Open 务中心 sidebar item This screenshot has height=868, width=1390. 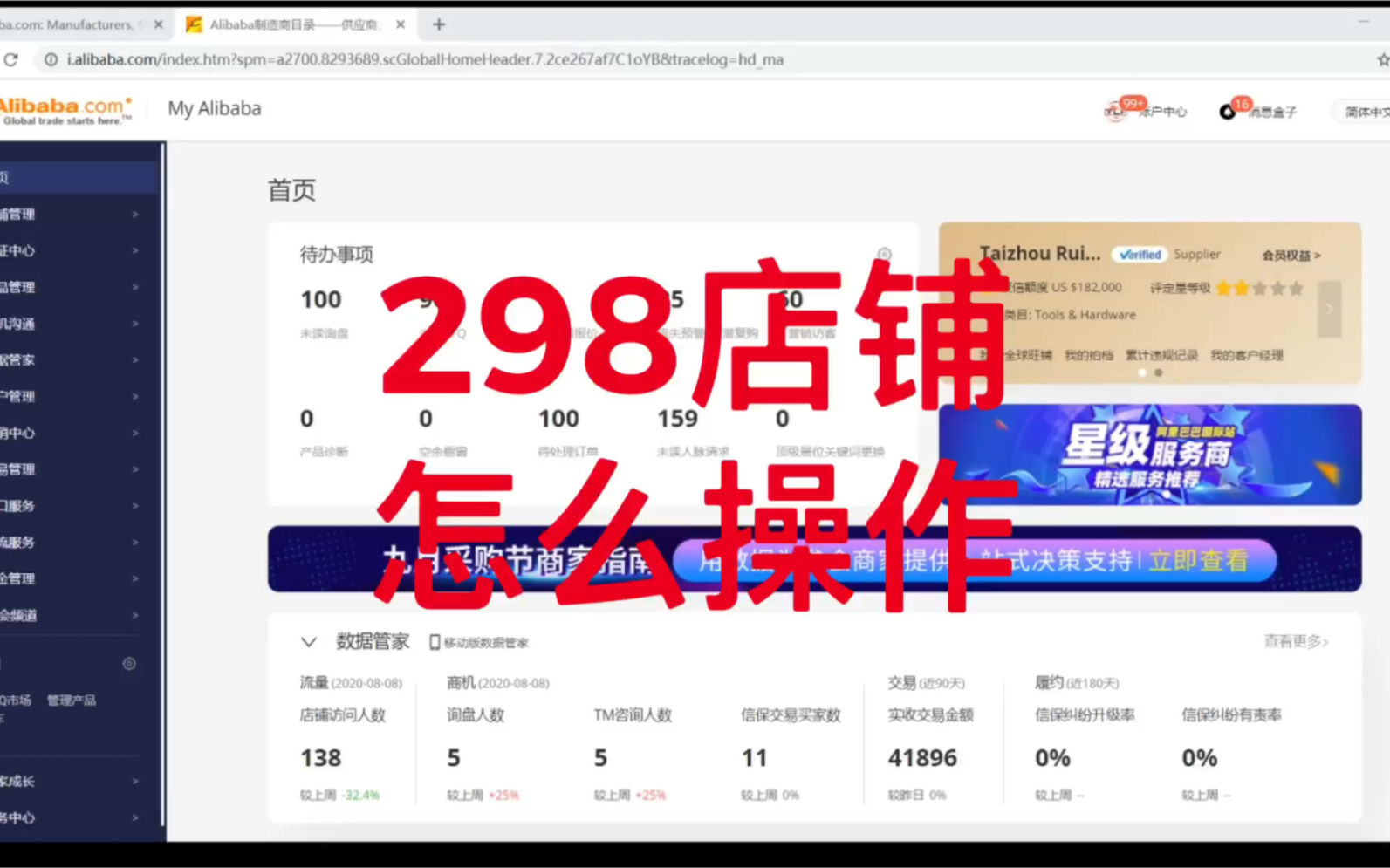pyautogui.click(x=79, y=817)
